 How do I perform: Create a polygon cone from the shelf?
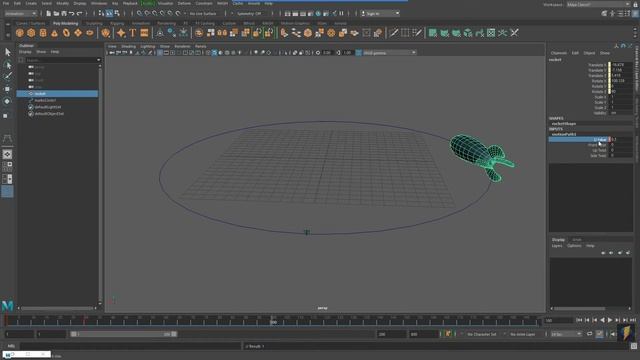(x=54, y=33)
